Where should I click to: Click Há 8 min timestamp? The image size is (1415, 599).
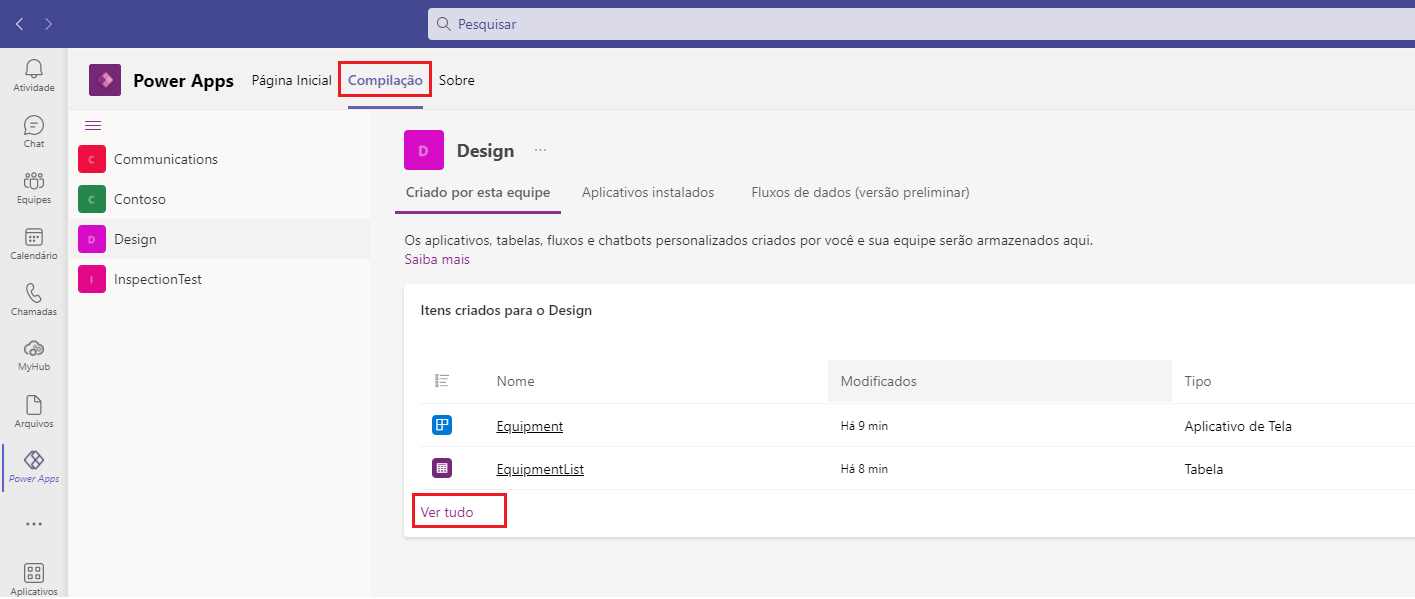pyautogui.click(x=864, y=469)
